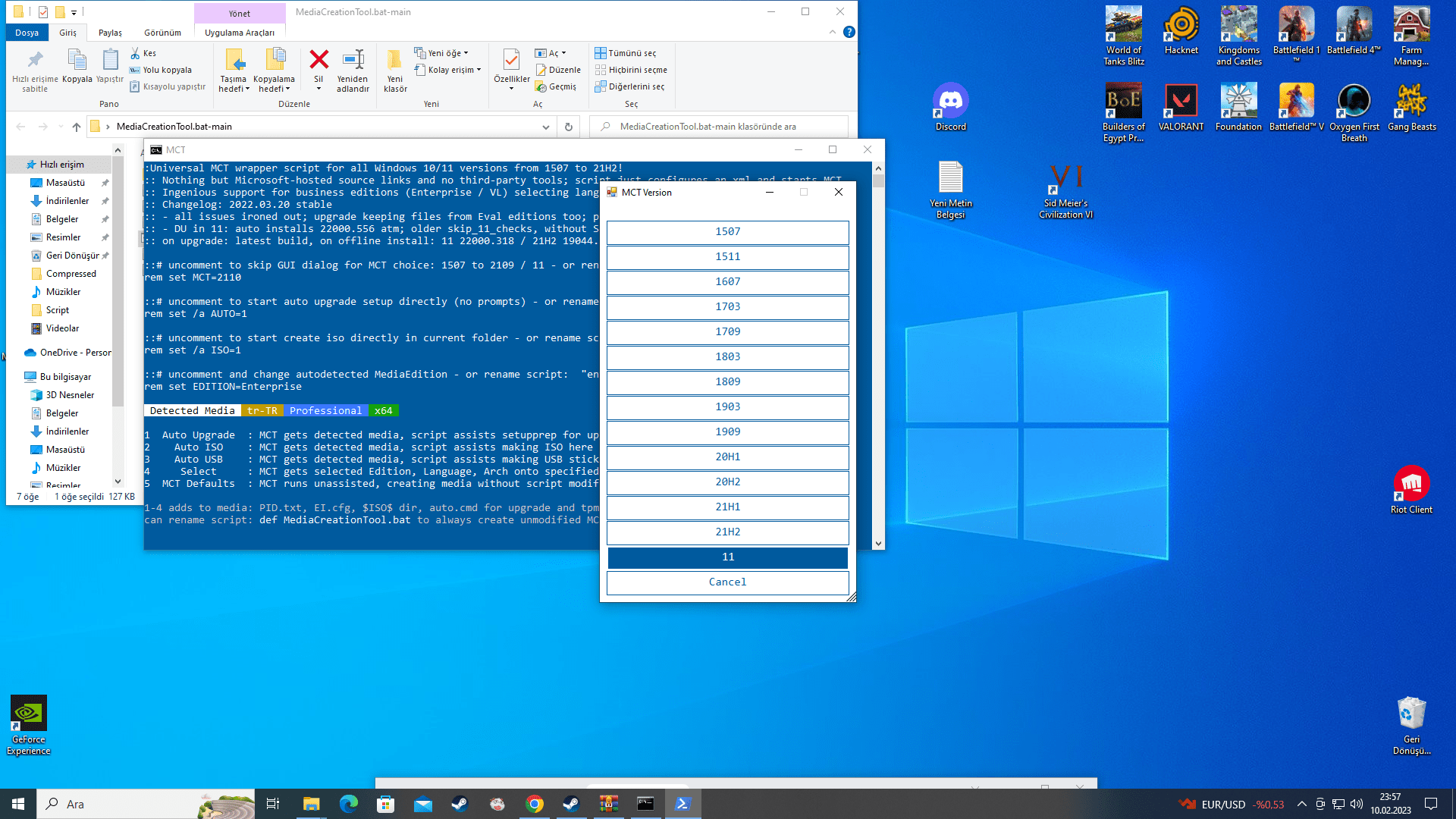Open Discord desktop shortcut
Screen dimensions: 1456x819
pyautogui.click(x=950, y=107)
